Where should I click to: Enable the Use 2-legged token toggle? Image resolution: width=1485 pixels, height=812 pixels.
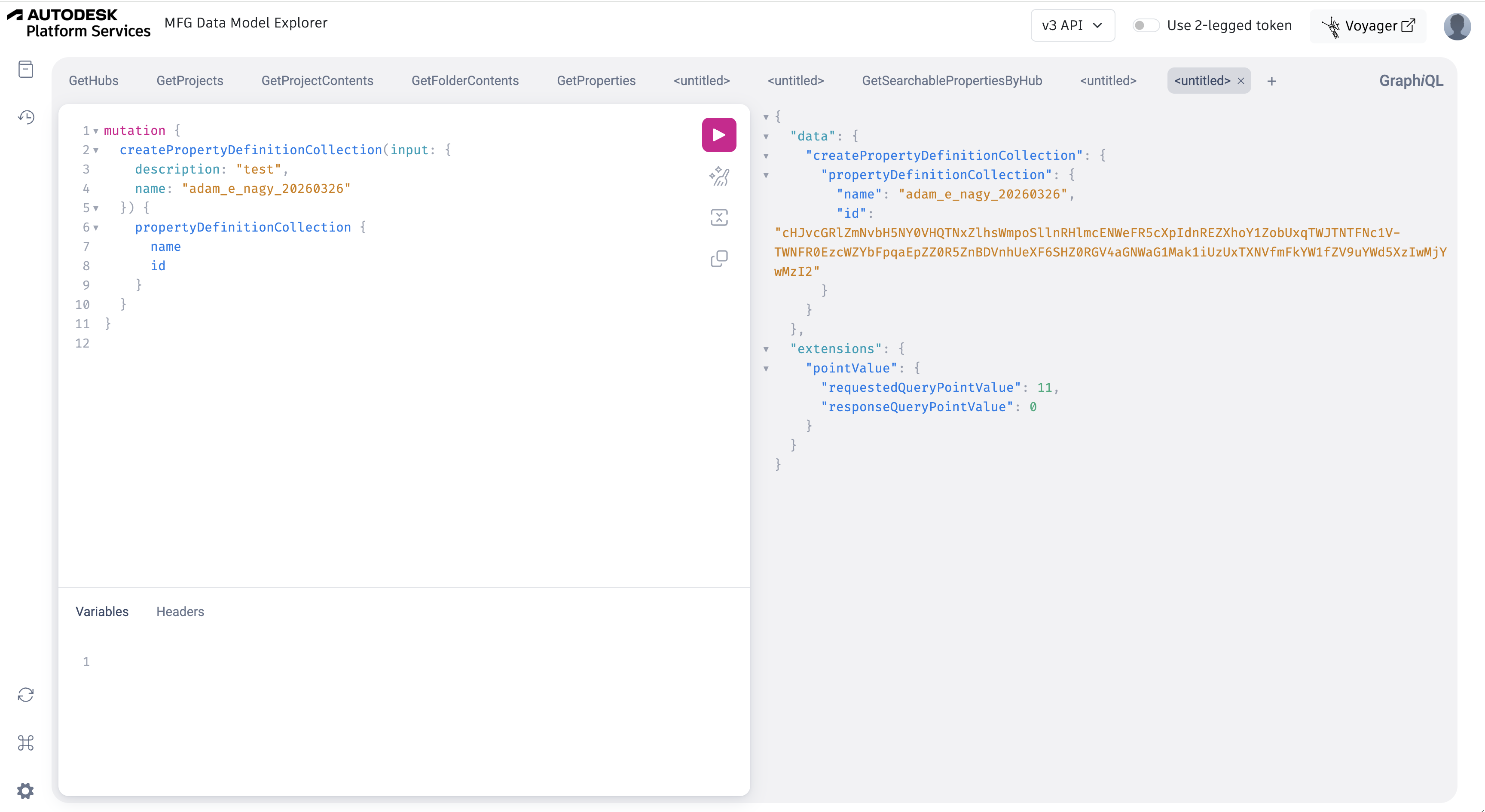click(1146, 25)
